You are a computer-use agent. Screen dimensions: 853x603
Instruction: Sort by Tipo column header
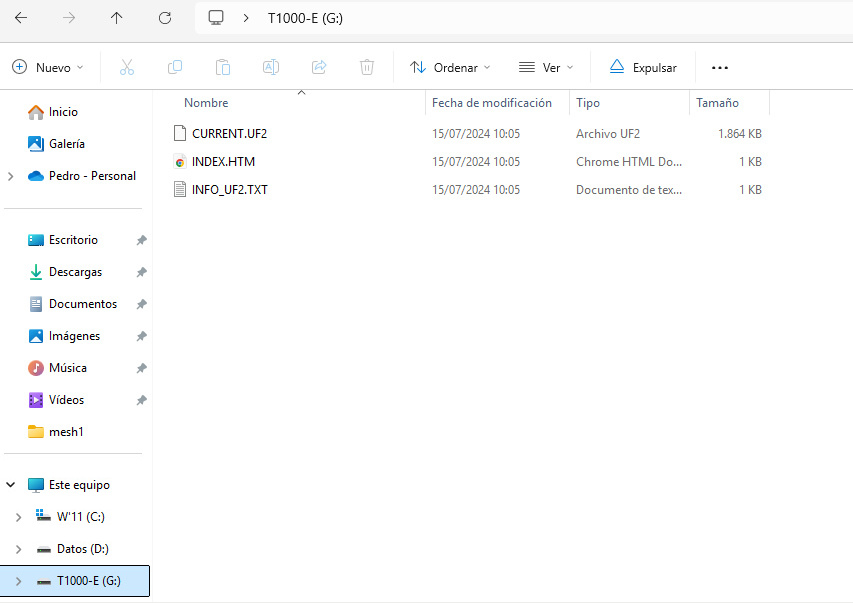click(588, 103)
